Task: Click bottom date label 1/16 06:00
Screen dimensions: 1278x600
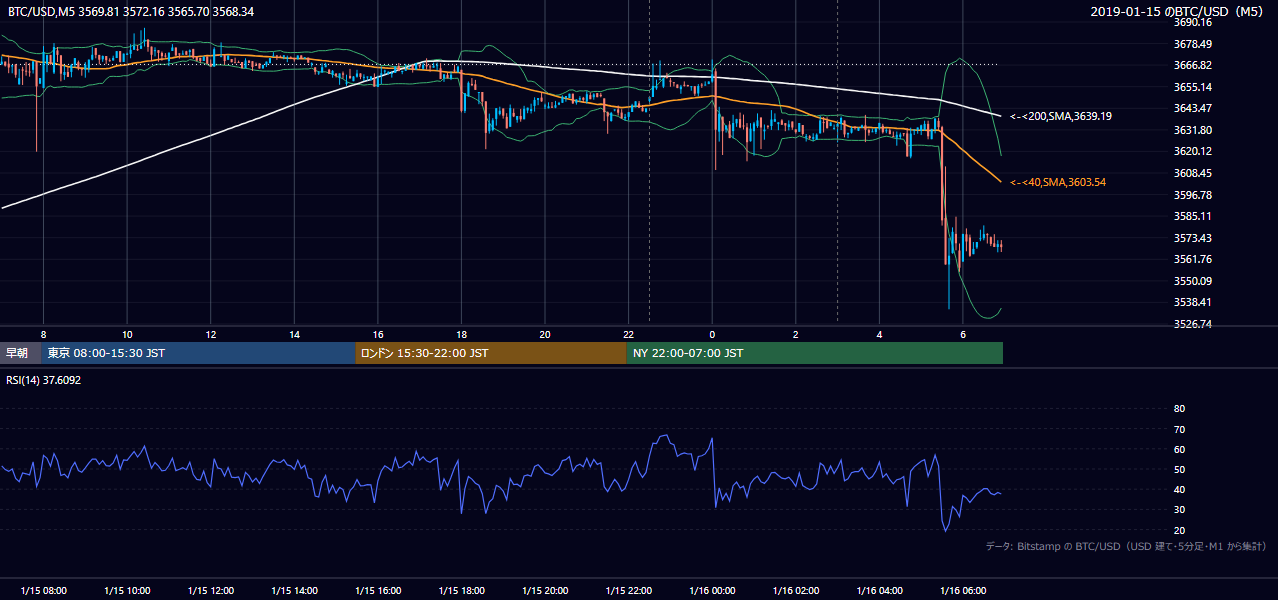Action: point(962,590)
